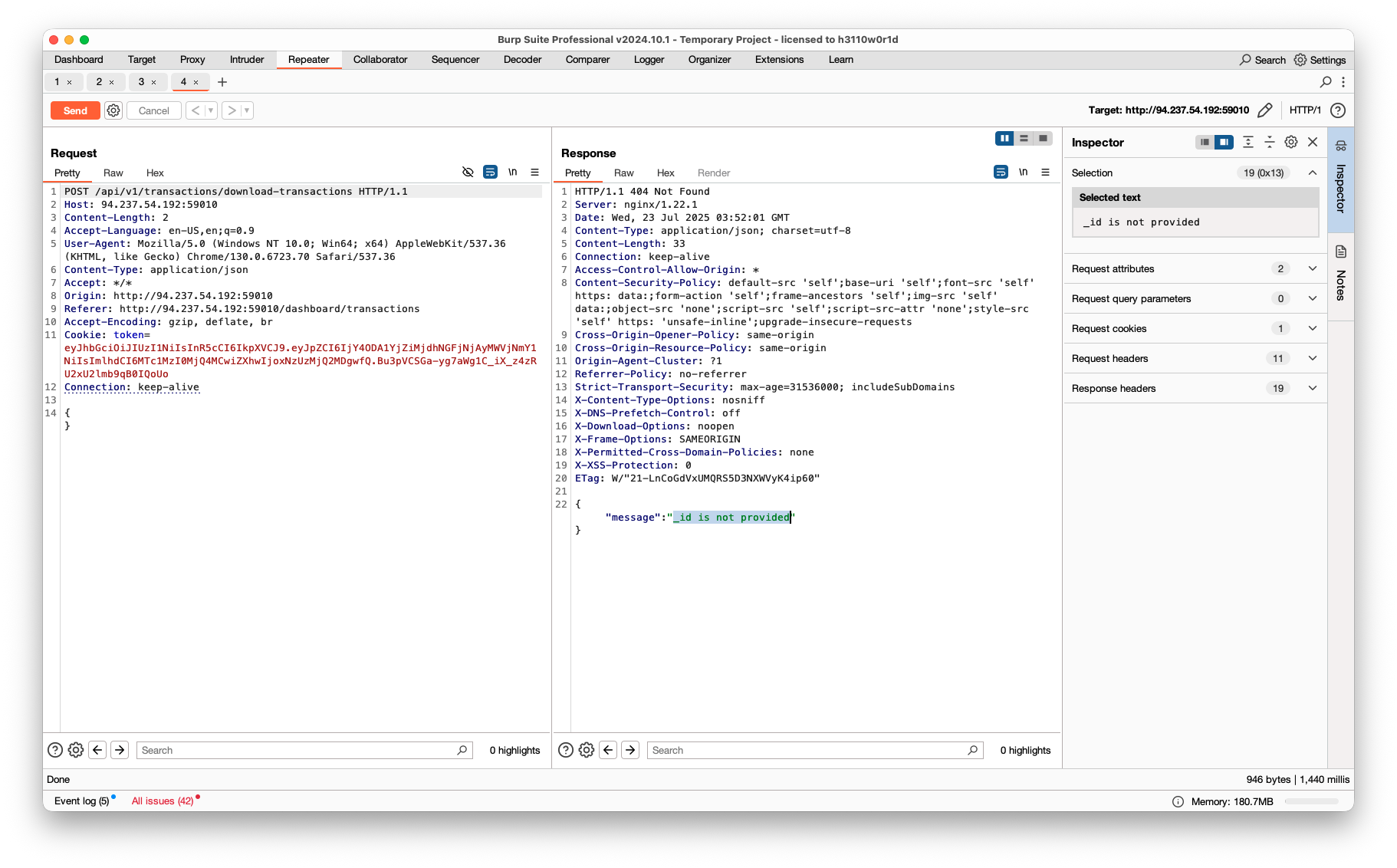This screenshot has width=1397, height=868.
Task: Toggle hide non-printable characters in Request
Action: [x=468, y=173]
